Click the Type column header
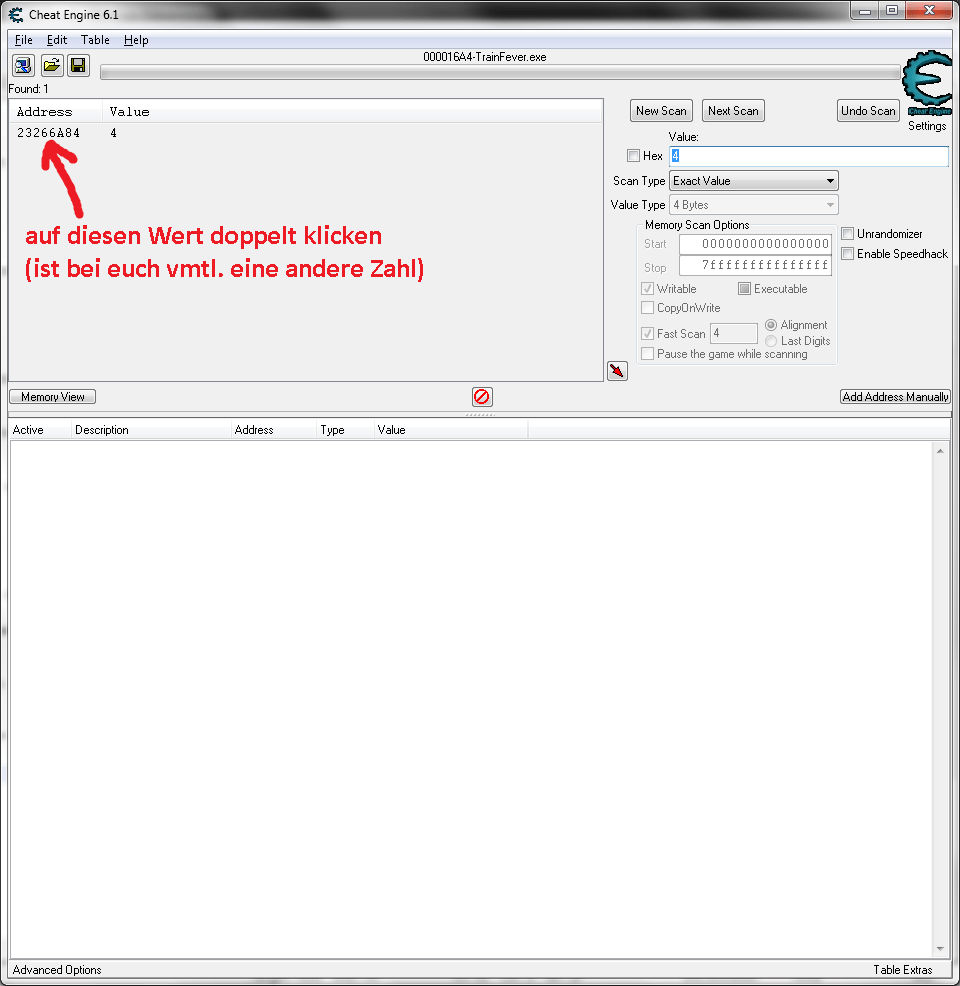960x986 pixels. (345, 430)
